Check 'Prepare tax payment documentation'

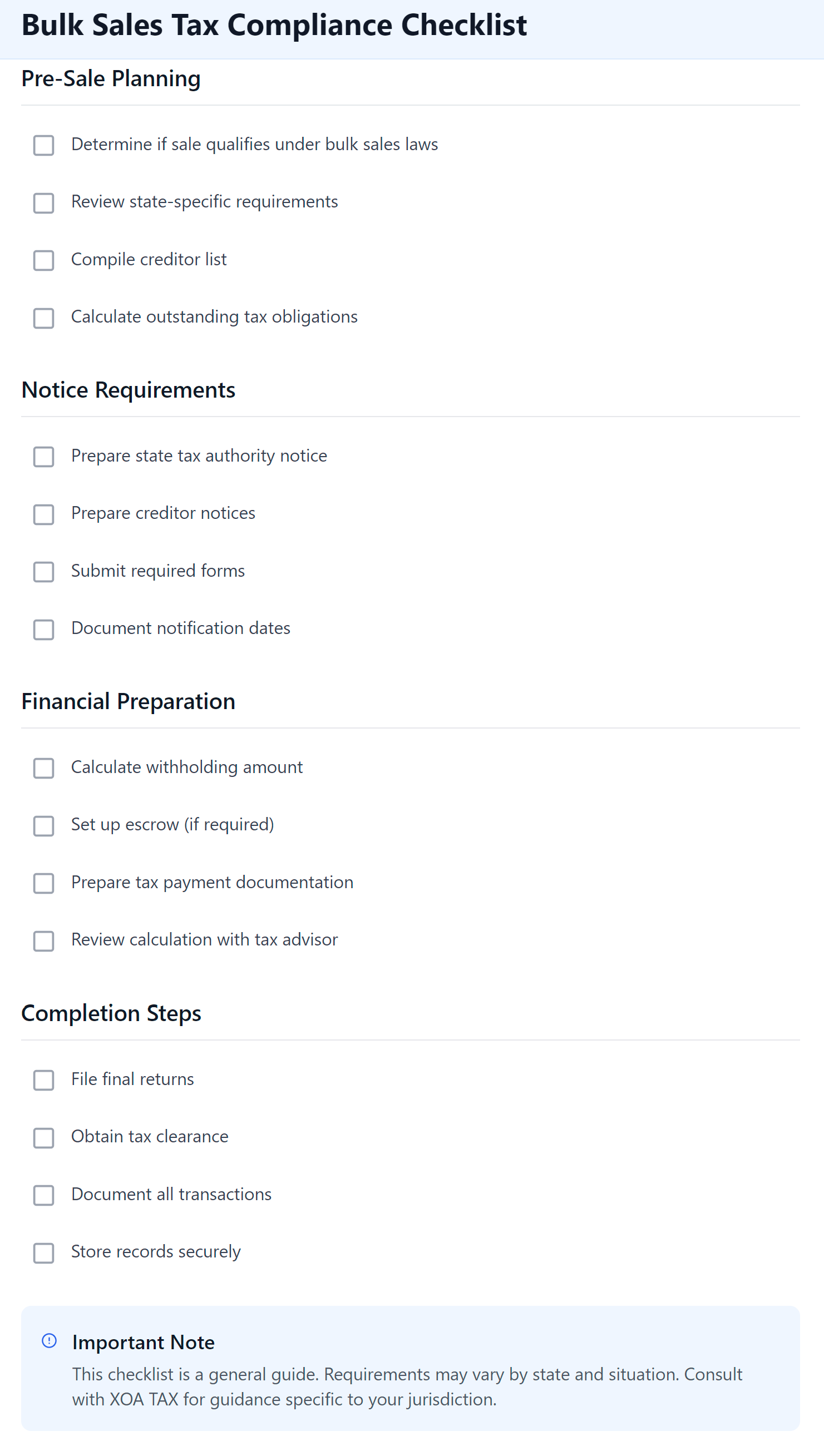click(43, 884)
